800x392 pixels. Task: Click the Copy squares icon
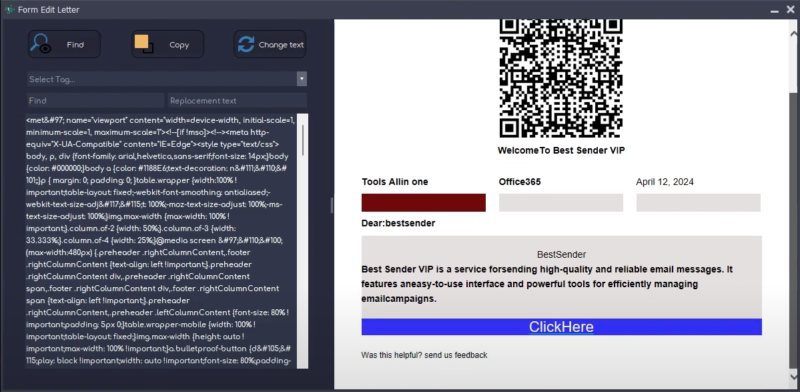pyautogui.click(x=143, y=44)
